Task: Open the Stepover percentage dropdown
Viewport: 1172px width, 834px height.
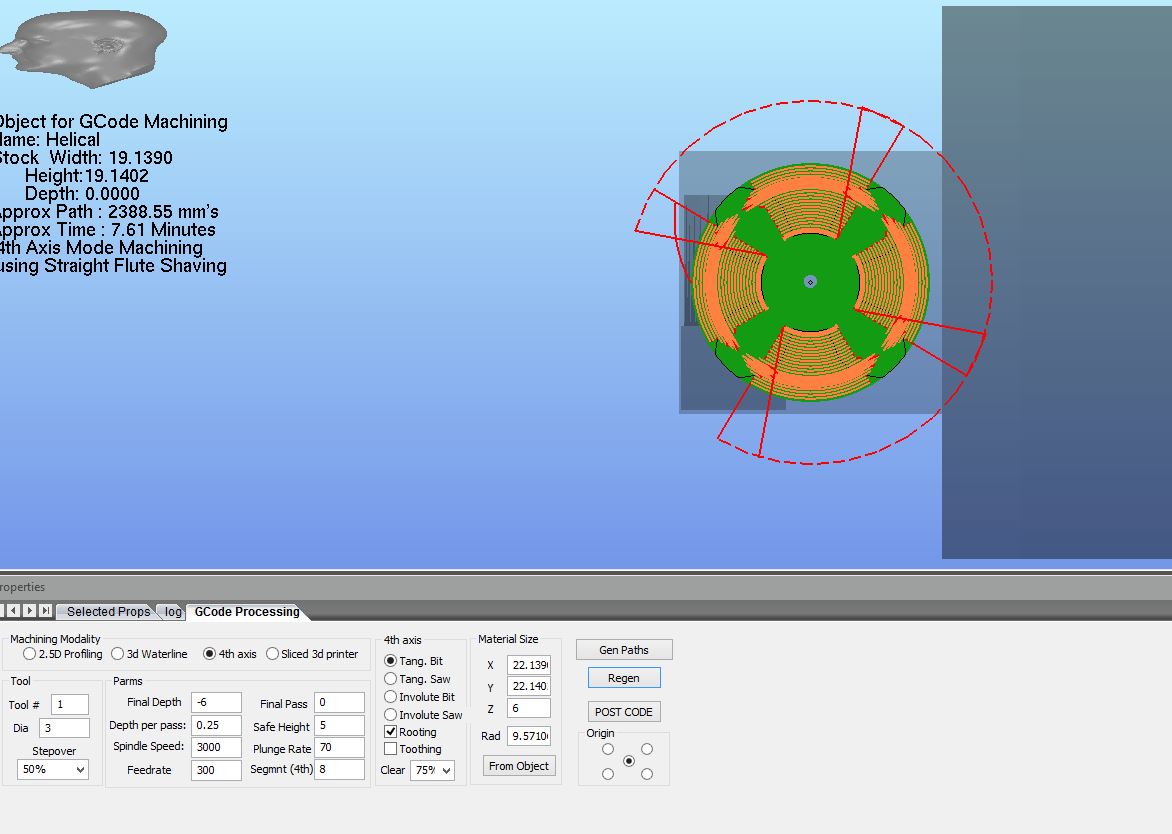Action: 53,770
